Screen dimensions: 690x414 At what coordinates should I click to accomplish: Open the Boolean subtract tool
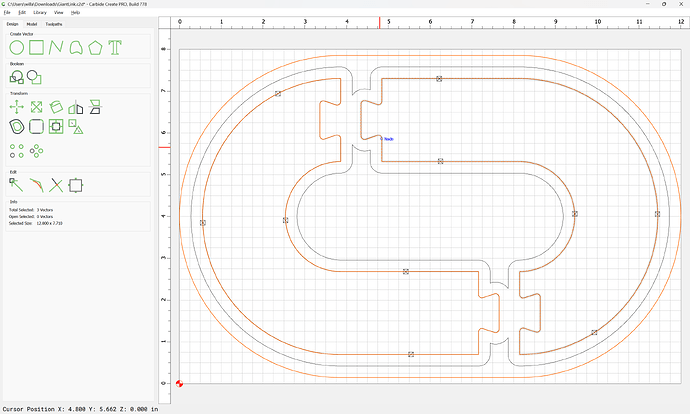pos(34,77)
